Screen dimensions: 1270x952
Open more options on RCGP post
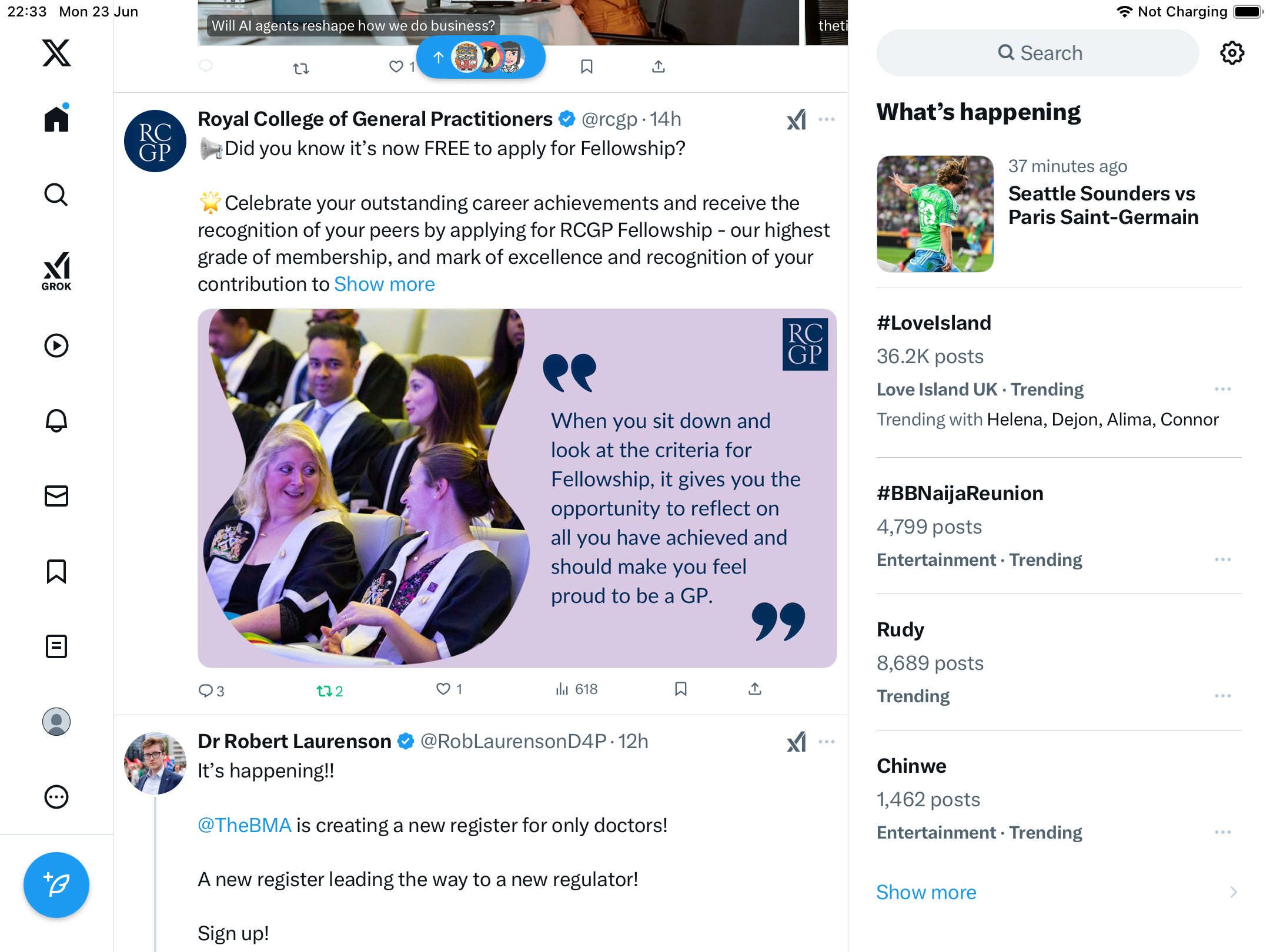coord(827,119)
